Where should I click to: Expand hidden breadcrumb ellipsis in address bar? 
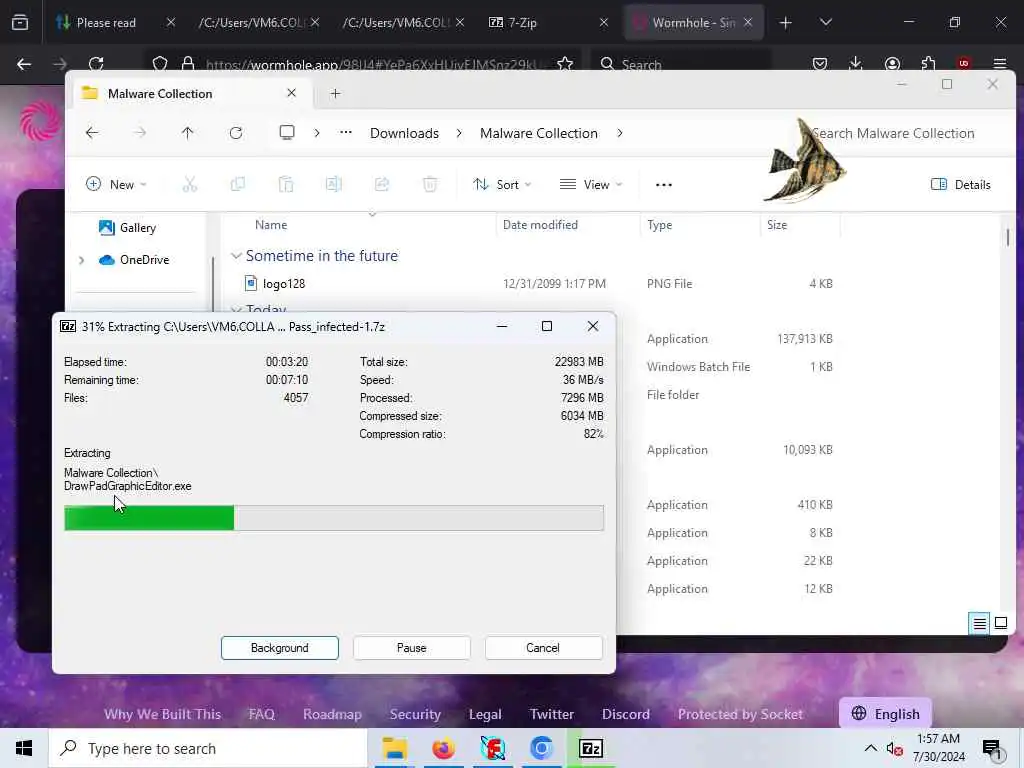(345, 133)
